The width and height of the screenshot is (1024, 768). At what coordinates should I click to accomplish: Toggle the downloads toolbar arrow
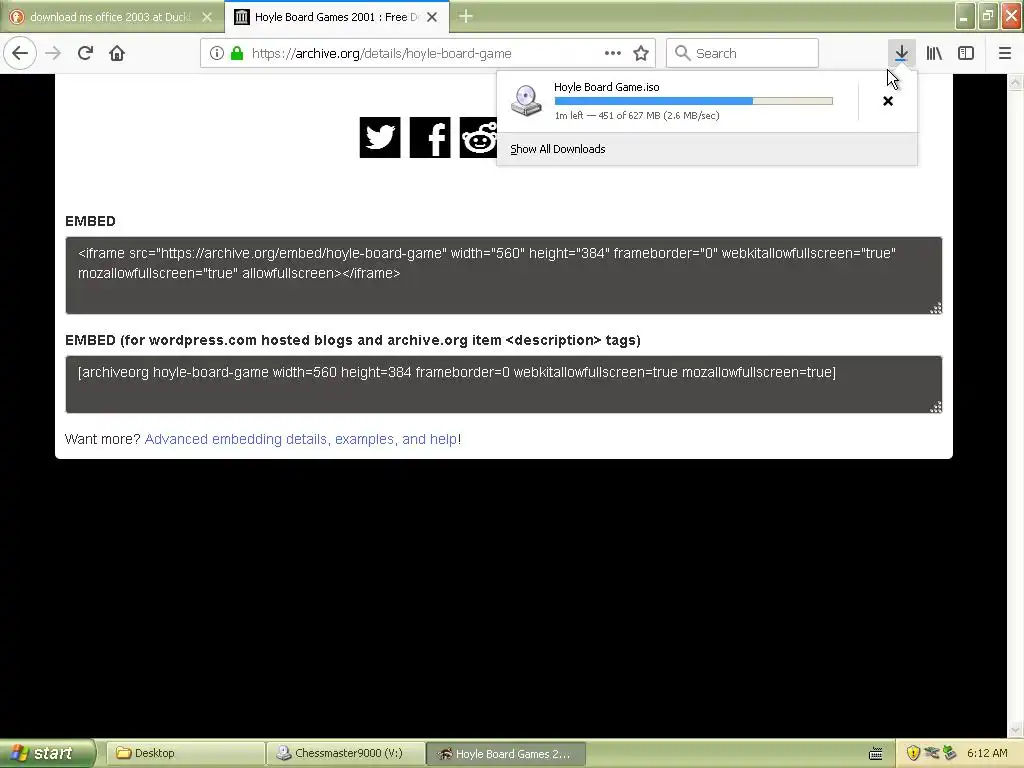(901, 53)
